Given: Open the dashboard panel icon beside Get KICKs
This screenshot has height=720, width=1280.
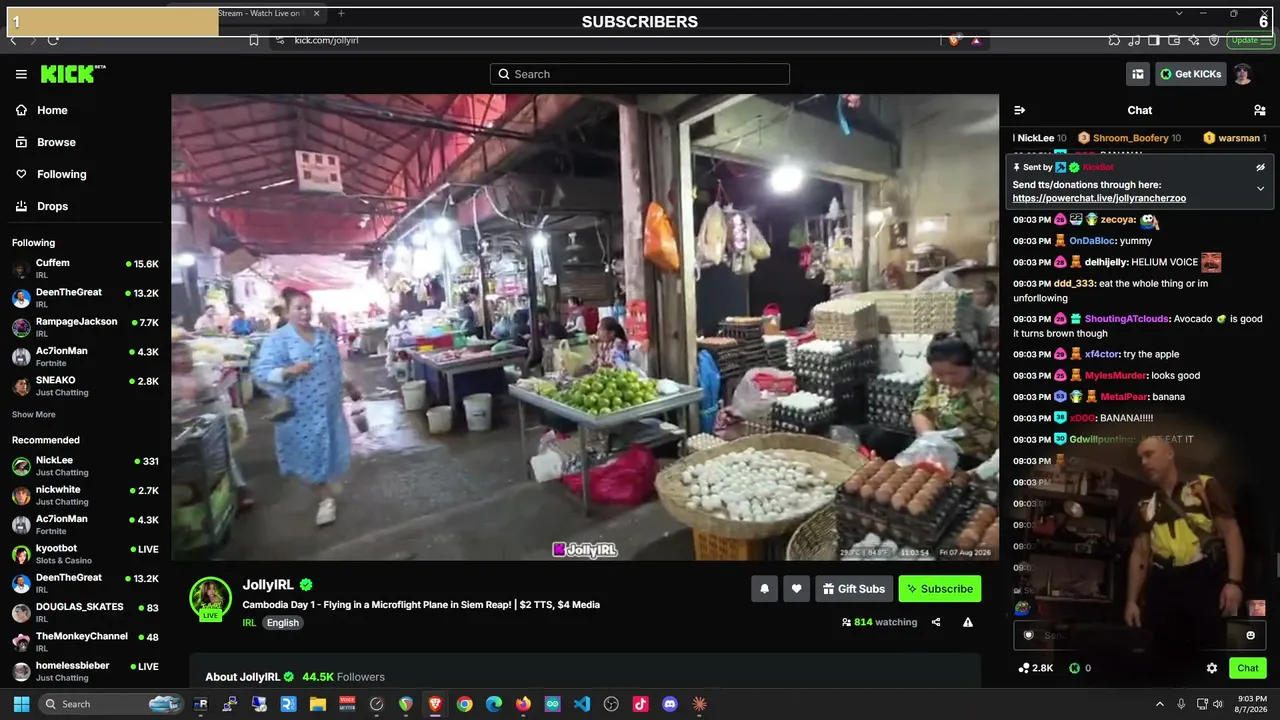Looking at the screenshot, I should tap(1138, 74).
